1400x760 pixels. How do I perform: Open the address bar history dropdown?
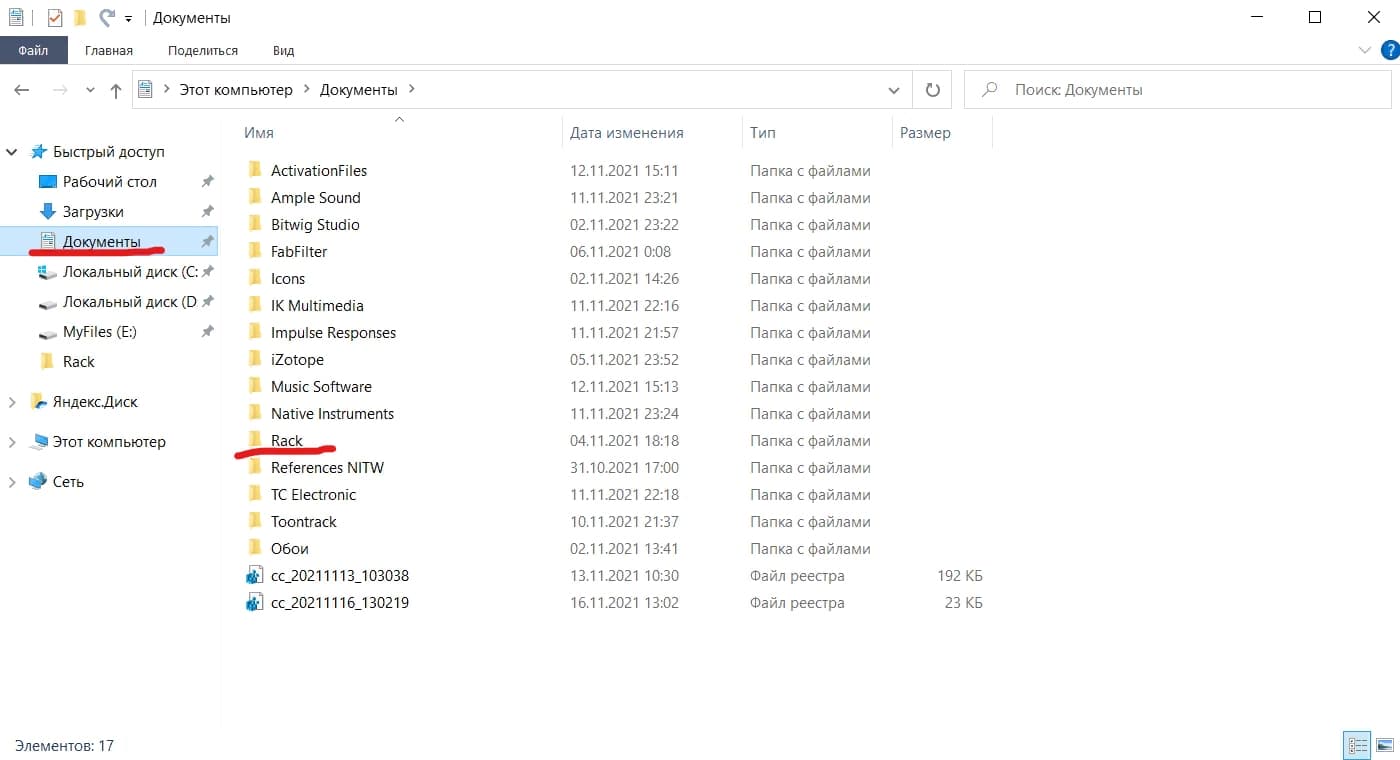[x=893, y=90]
